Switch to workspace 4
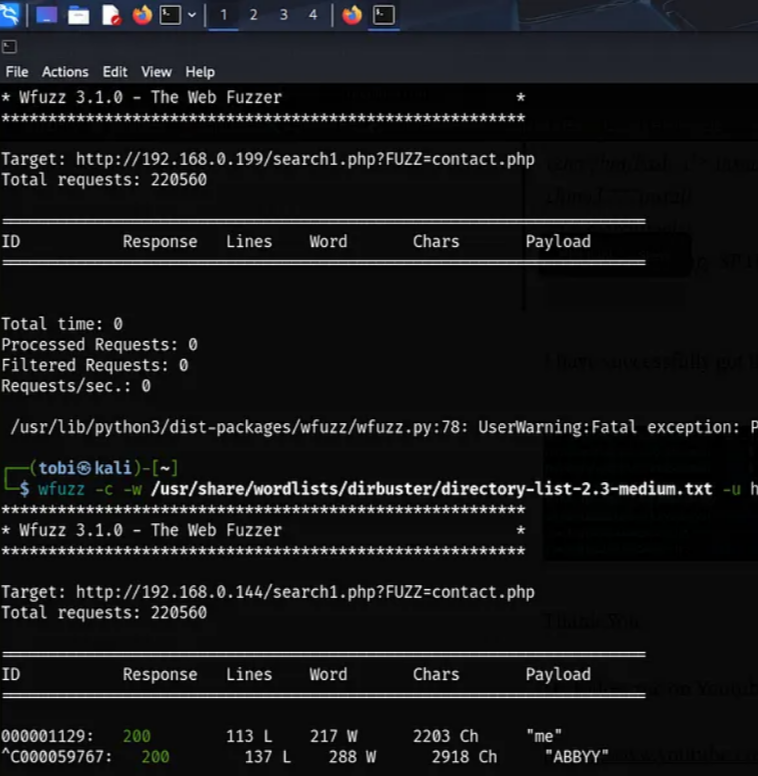The image size is (758, 776). click(x=313, y=15)
